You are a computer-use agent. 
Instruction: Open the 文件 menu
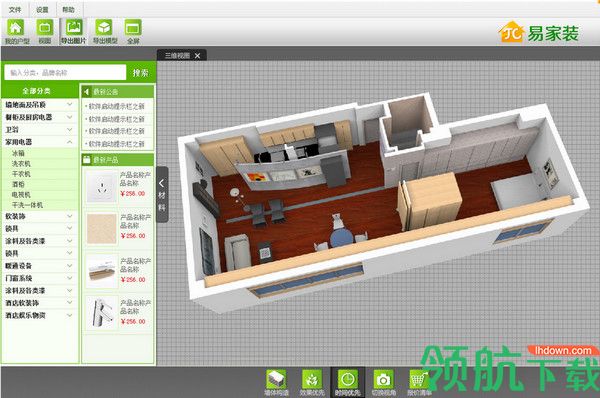(15, 10)
